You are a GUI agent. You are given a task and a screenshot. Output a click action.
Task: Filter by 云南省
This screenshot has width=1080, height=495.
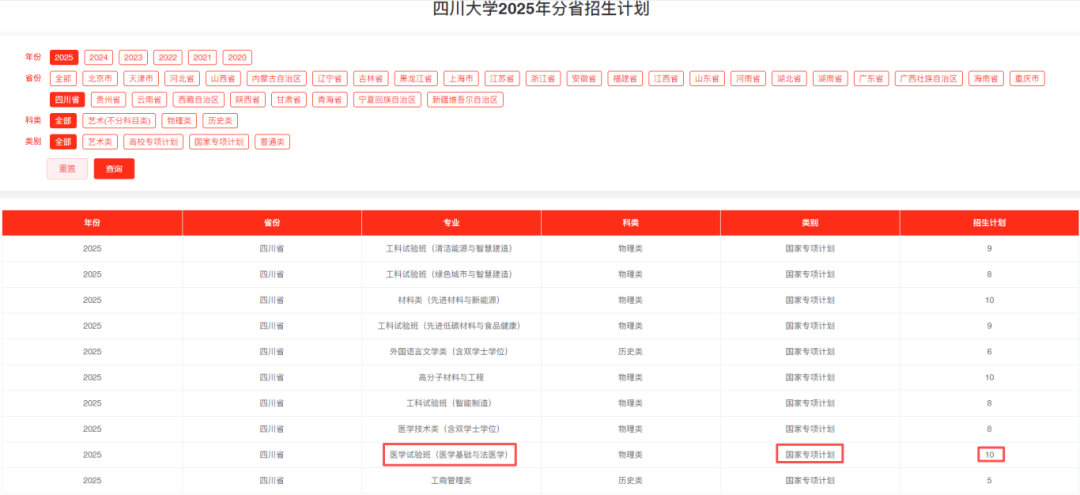pyautogui.click(x=149, y=100)
